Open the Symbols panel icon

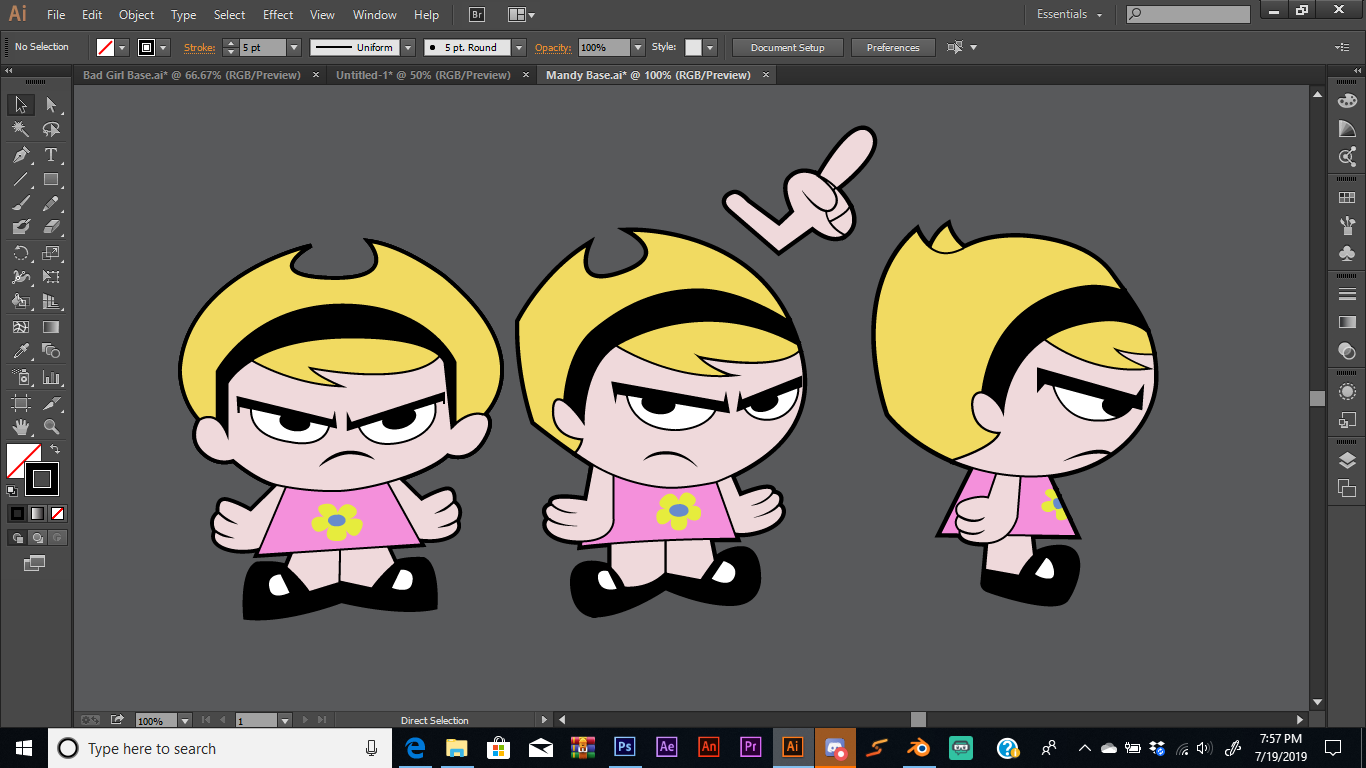[x=1347, y=254]
